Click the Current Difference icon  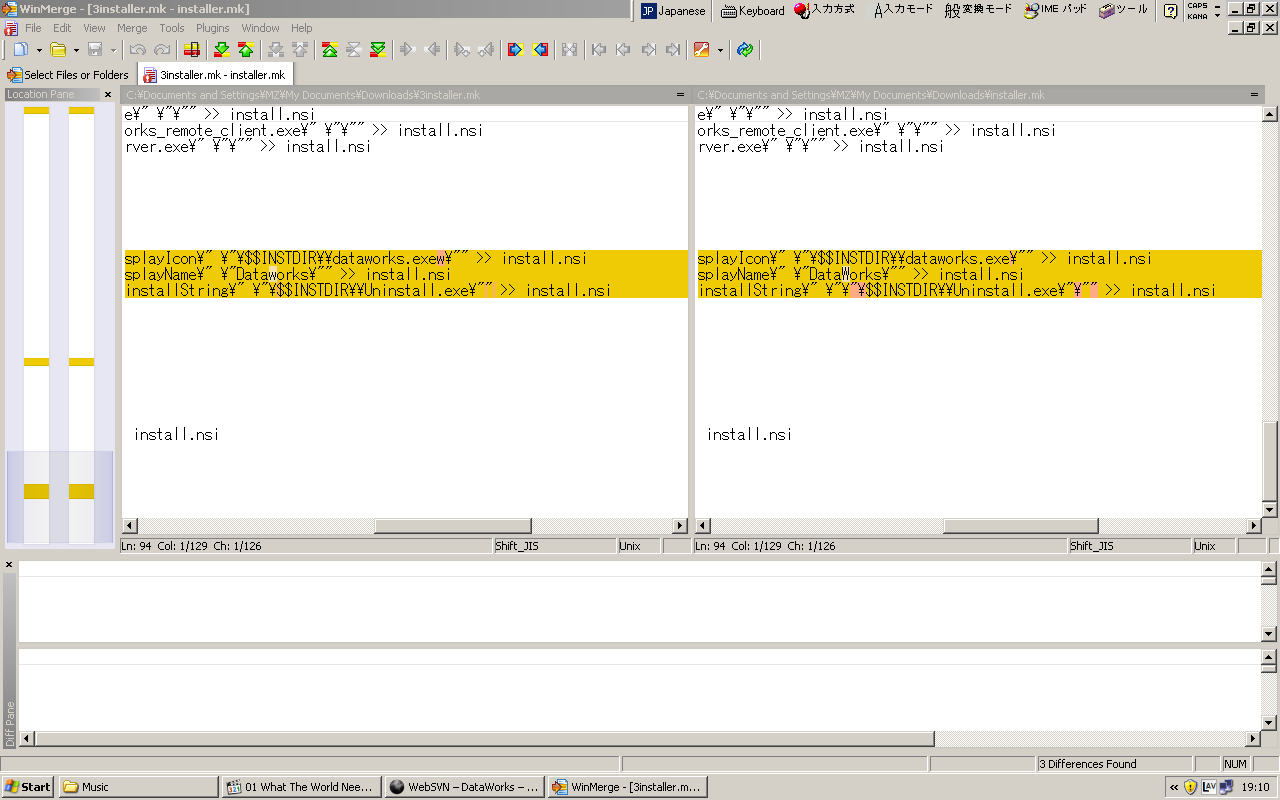[353, 49]
